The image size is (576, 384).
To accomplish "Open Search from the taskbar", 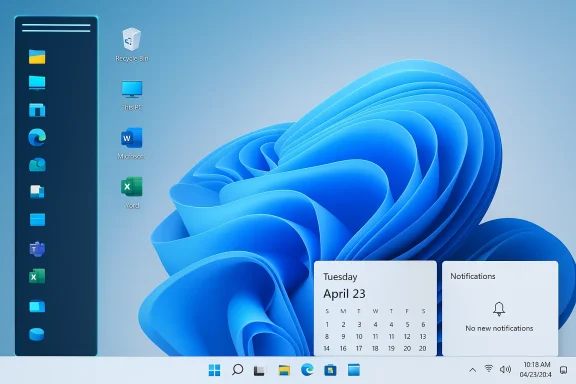I will [237, 370].
